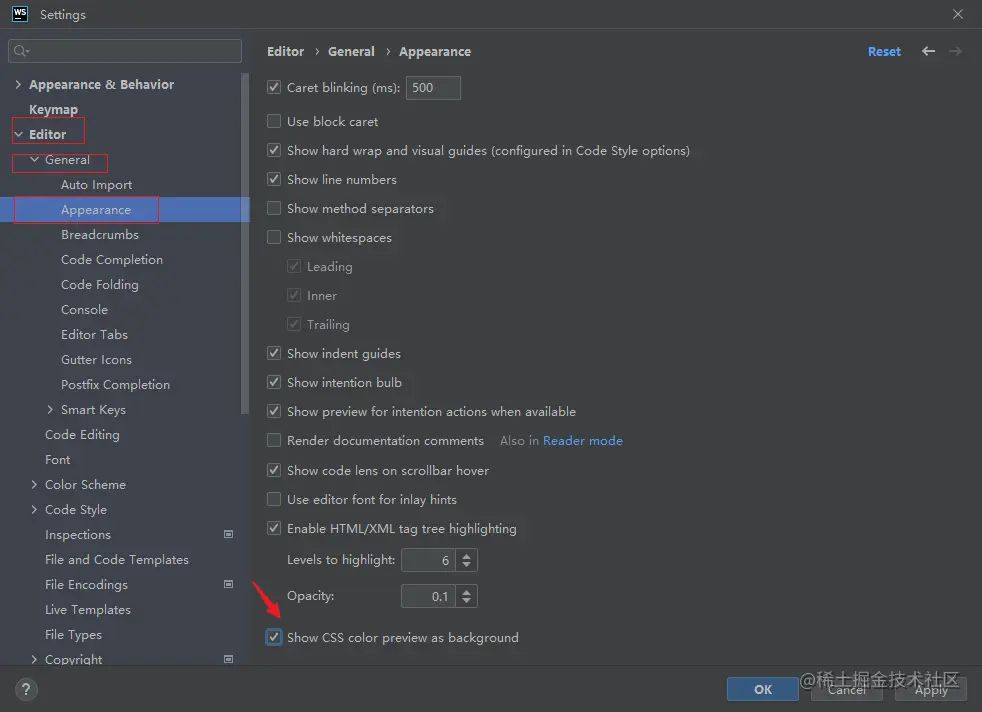This screenshot has width=982, height=712.
Task: Enable Show whitespaces checkbox
Action: [x=274, y=237]
